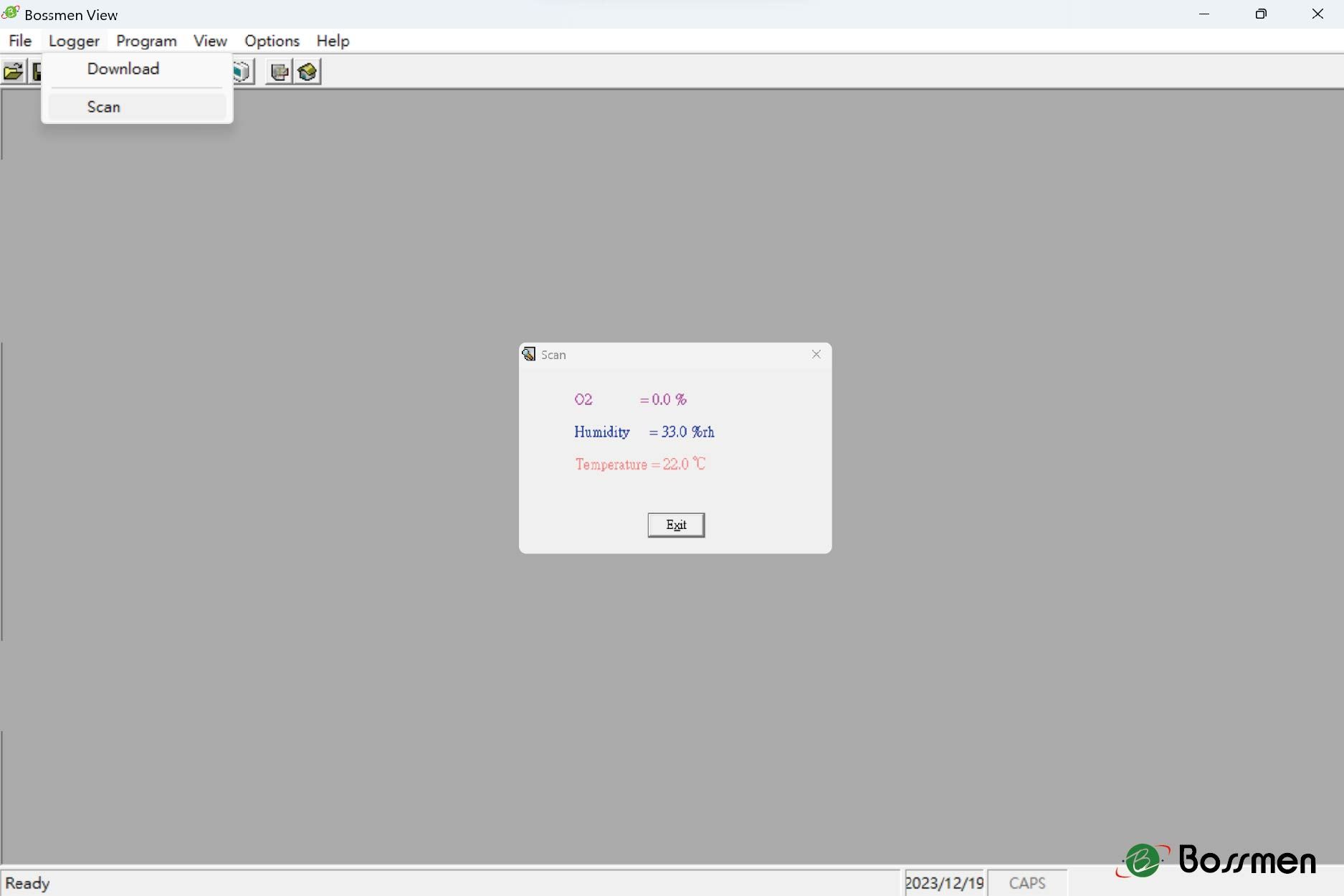
Task: Select Scan in the Logger dropdown
Action: (x=104, y=107)
